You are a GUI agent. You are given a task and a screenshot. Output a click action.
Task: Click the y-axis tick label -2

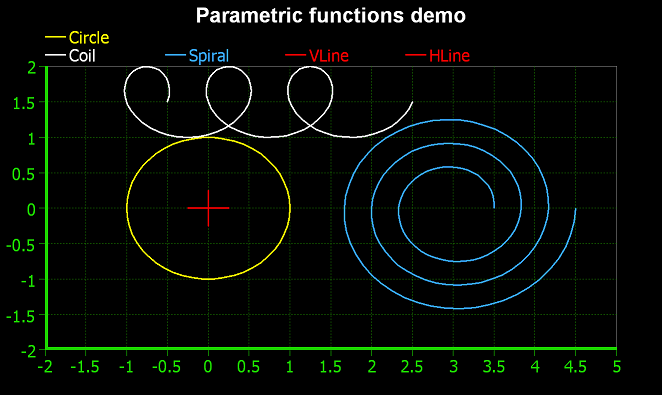(x=28, y=352)
